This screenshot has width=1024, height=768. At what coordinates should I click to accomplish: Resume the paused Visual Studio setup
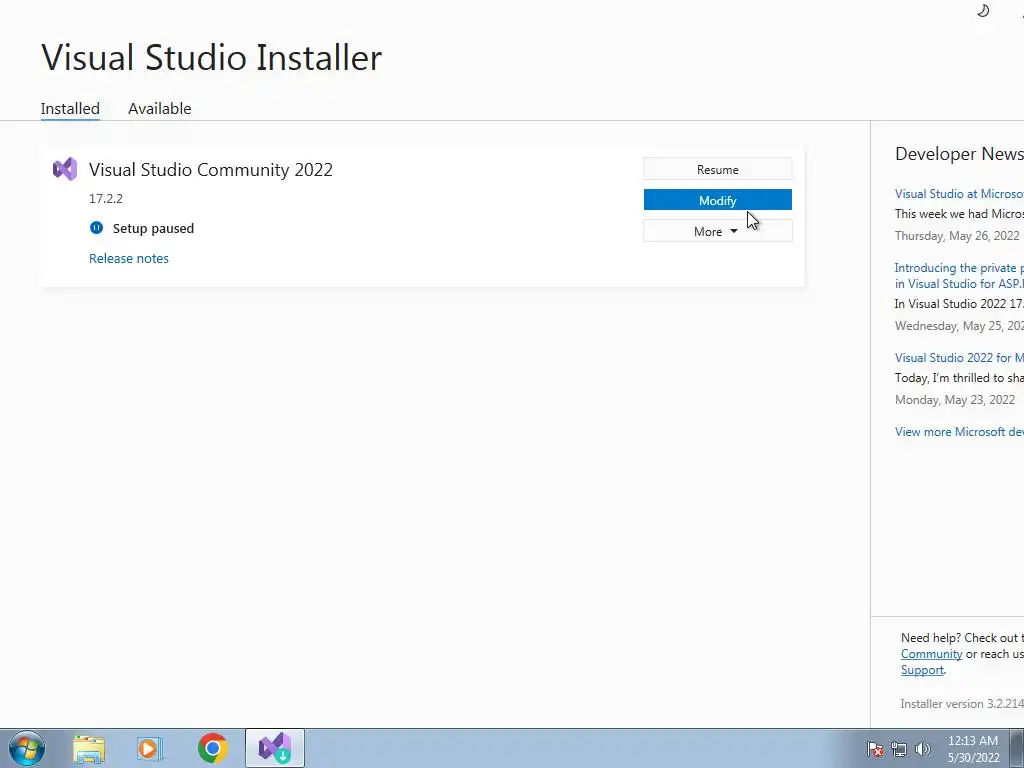(x=718, y=169)
